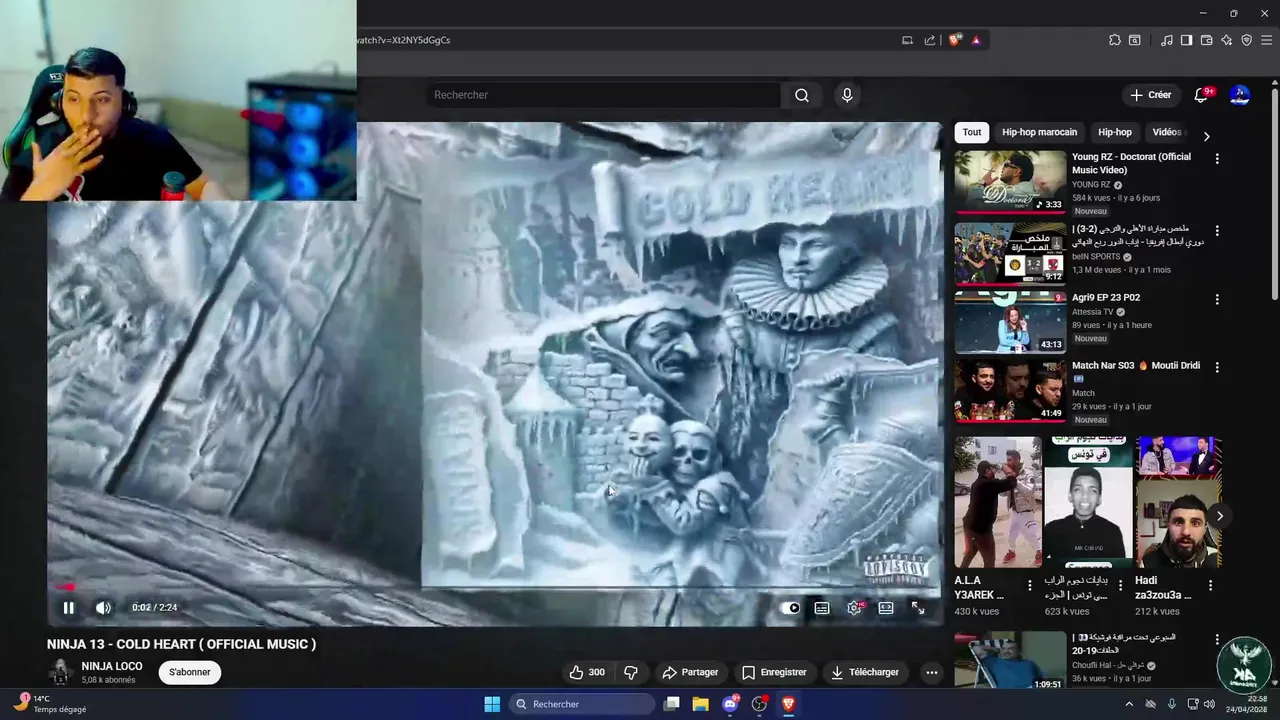Image resolution: width=1280 pixels, height=720 pixels.
Task: Switch to theater mode
Action: 886,608
